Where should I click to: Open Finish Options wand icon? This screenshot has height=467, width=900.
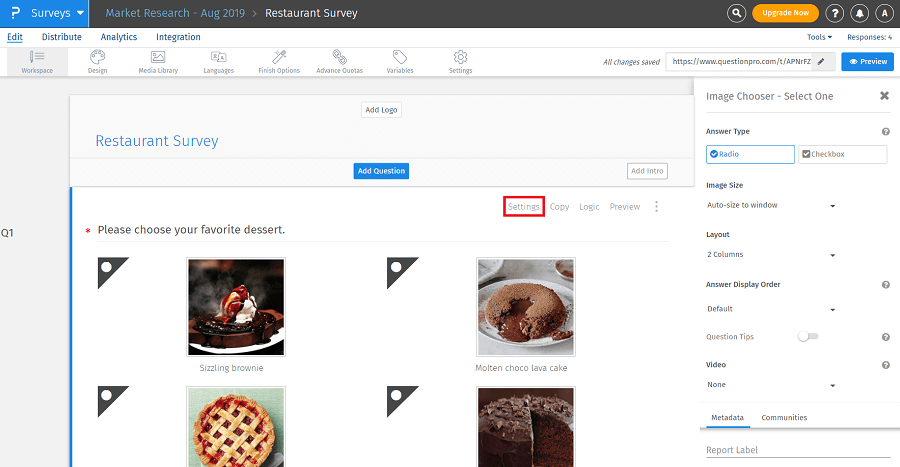point(279,58)
